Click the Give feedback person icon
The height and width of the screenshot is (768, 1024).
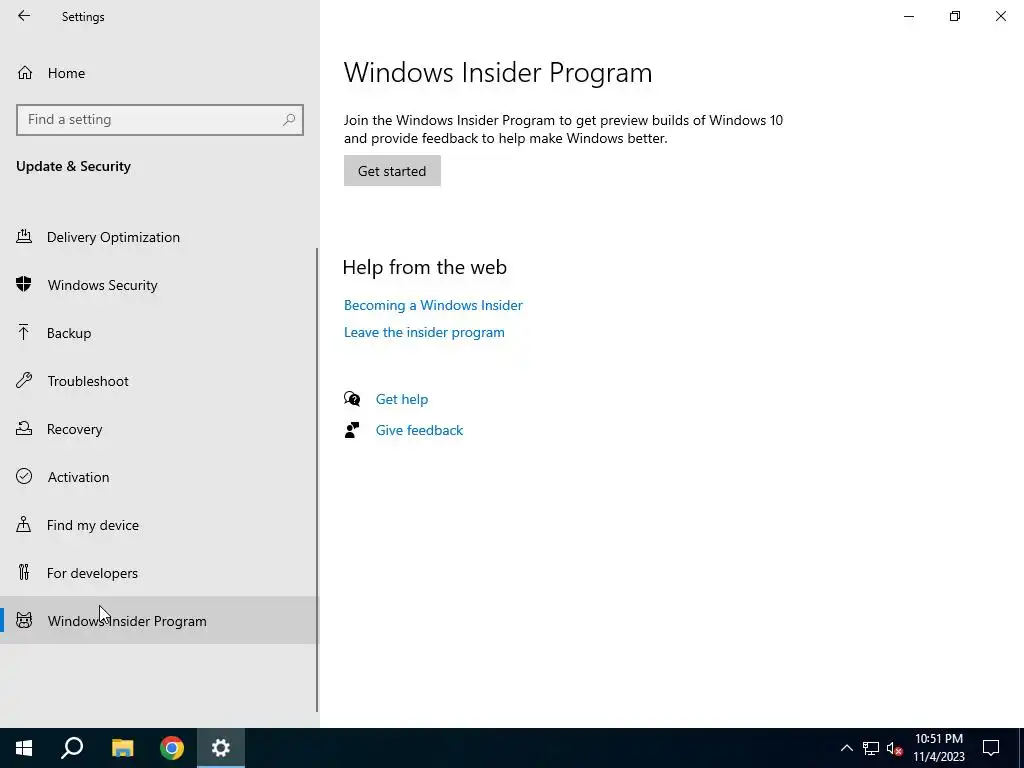point(352,430)
